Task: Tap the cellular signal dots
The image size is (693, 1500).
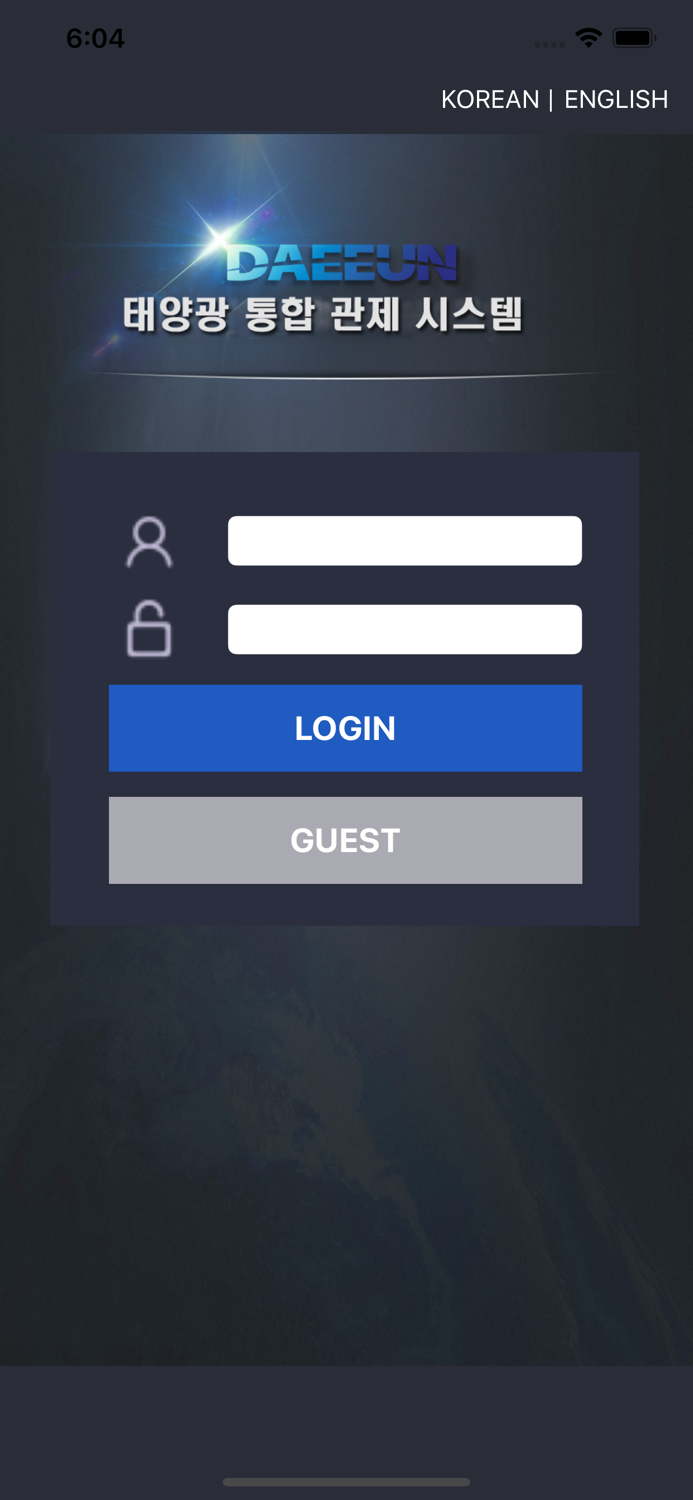Action: 549,44
